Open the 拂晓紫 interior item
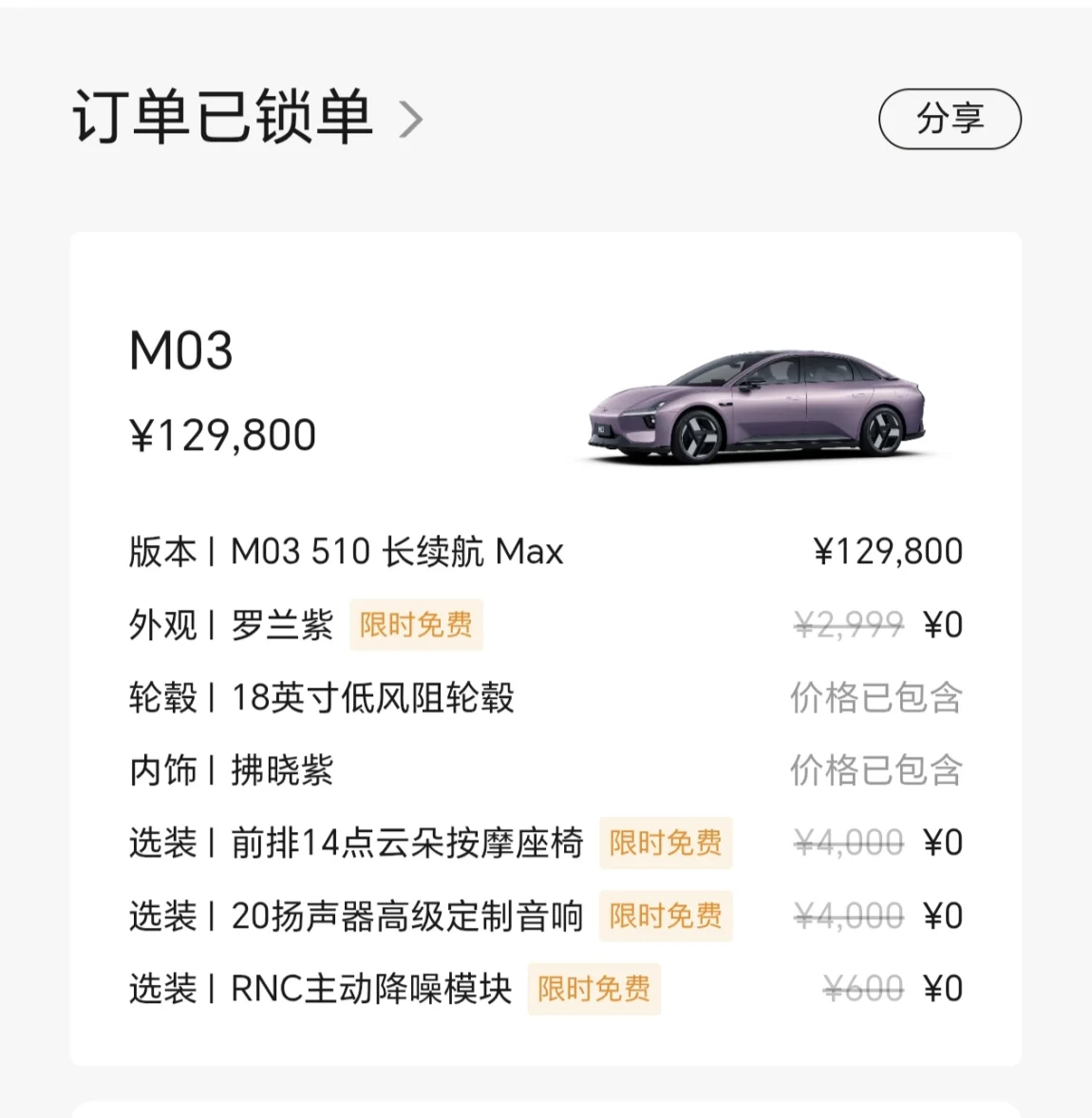Image resolution: width=1092 pixels, height=1118 pixels. coord(282,770)
